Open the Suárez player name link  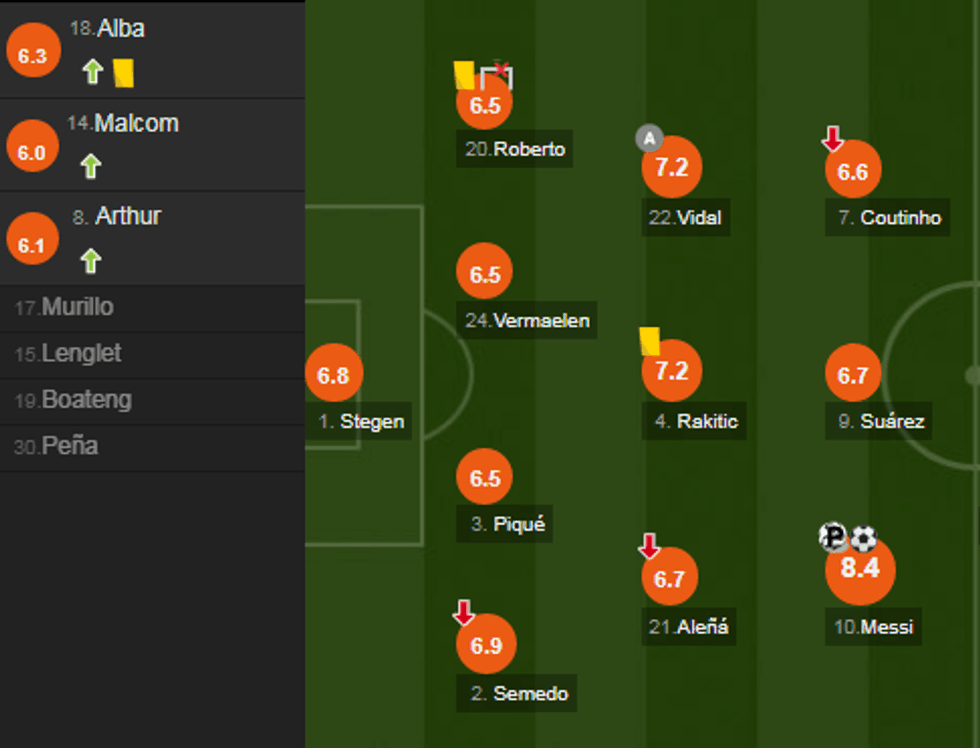[x=892, y=421]
